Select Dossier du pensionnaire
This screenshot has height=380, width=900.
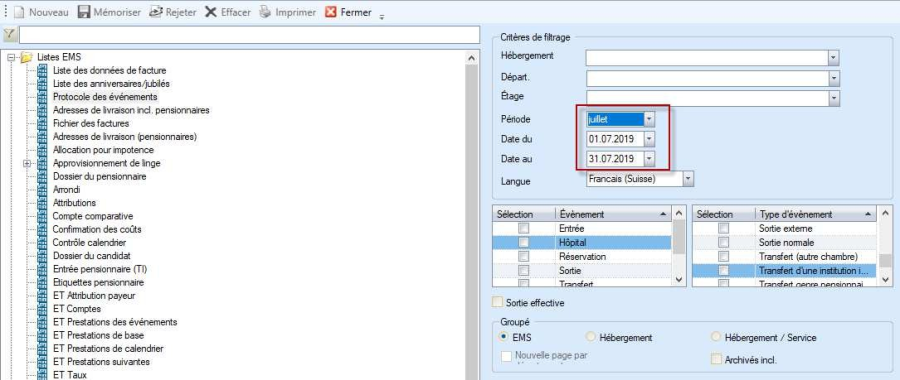[x=99, y=176]
